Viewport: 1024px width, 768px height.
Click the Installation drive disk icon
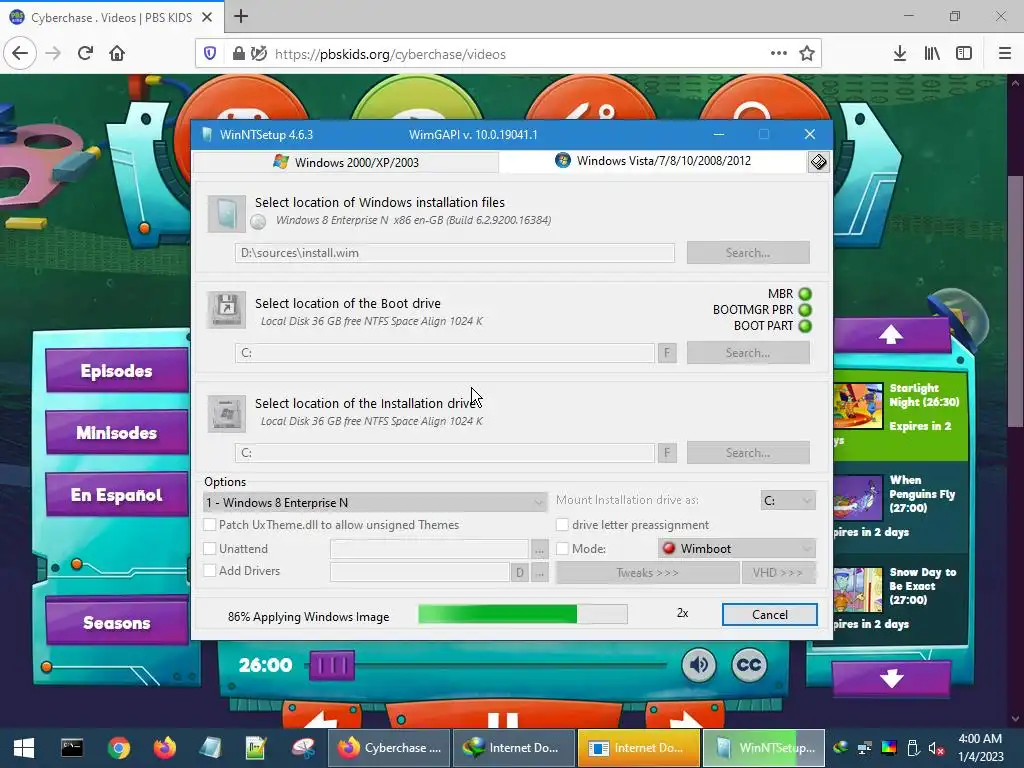pyautogui.click(x=227, y=413)
